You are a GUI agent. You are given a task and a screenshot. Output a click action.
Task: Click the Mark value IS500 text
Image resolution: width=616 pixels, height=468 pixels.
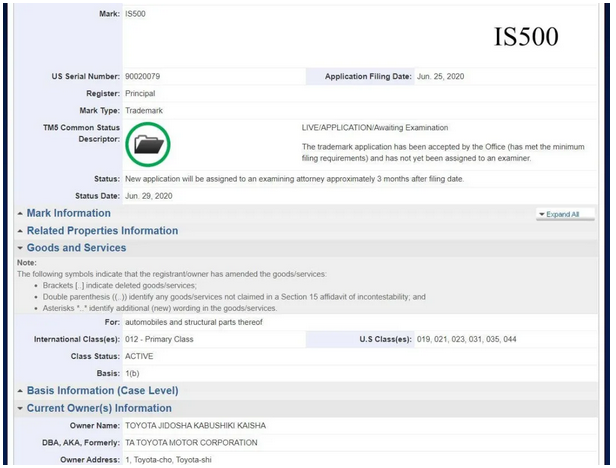tap(135, 14)
